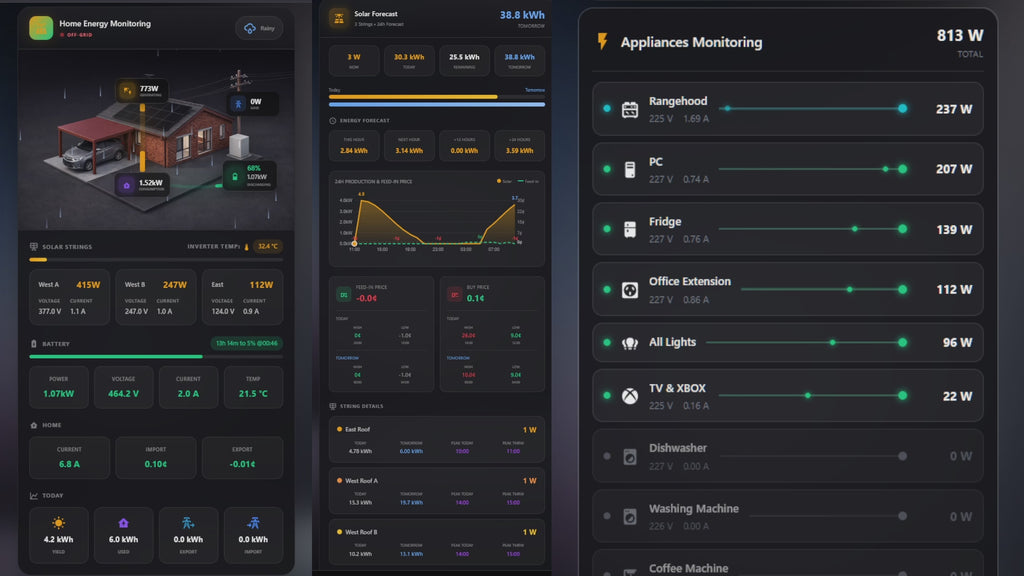
Task: Click the Dishwasher icon
Action: pos(630,456)
